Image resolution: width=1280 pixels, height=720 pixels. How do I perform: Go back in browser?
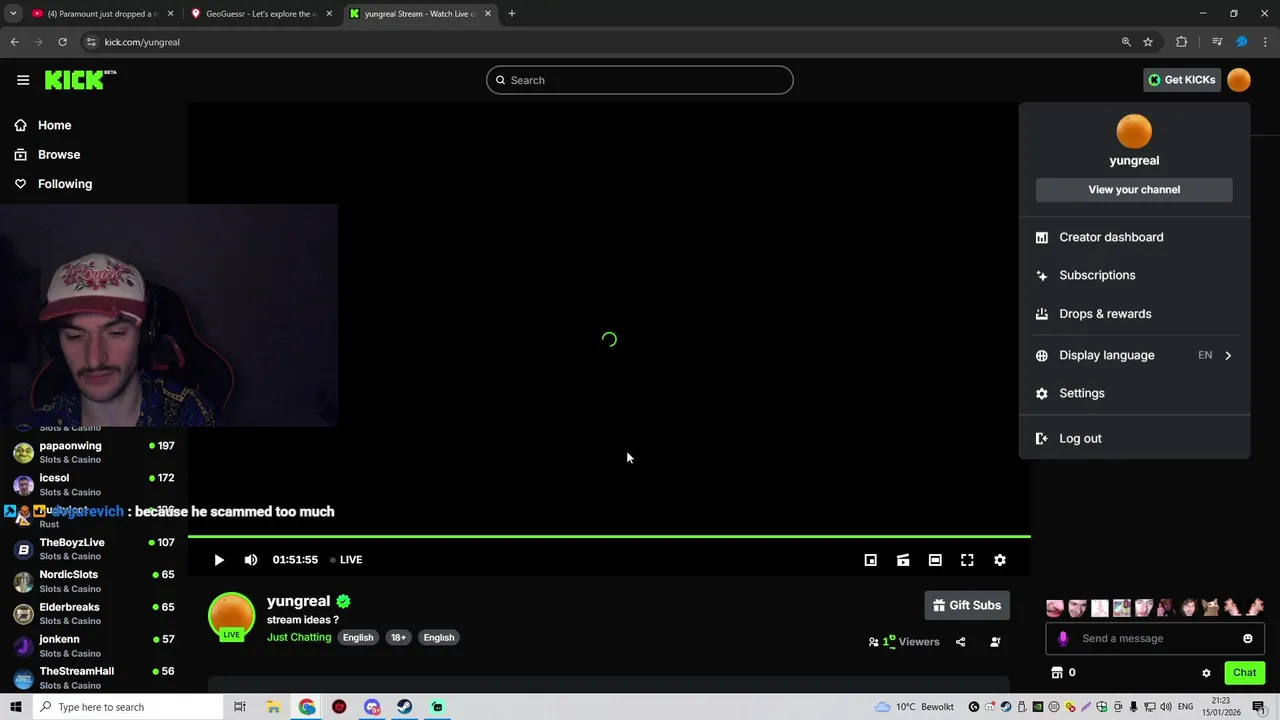14,42
